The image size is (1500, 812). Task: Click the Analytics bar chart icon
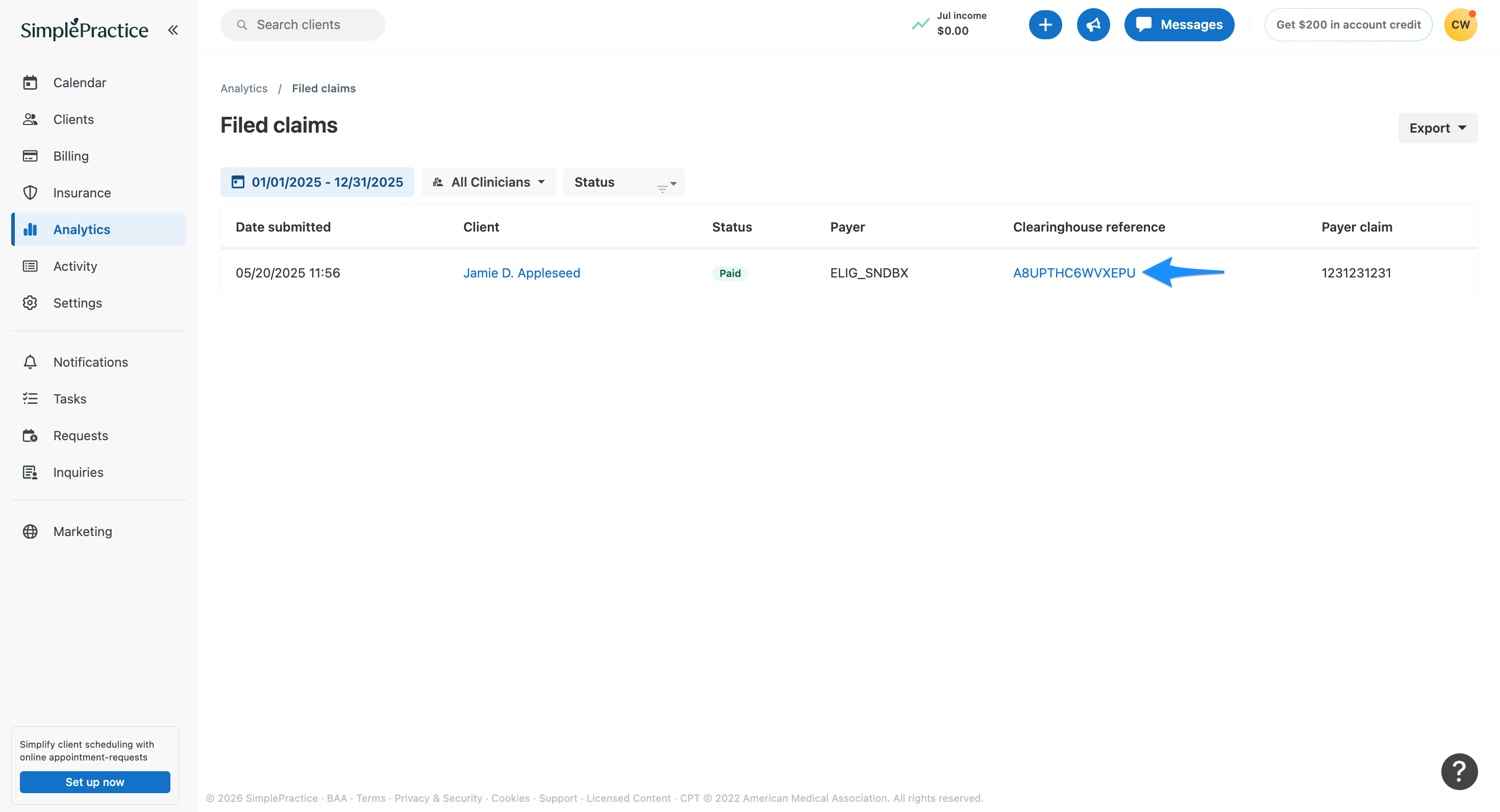30,230
